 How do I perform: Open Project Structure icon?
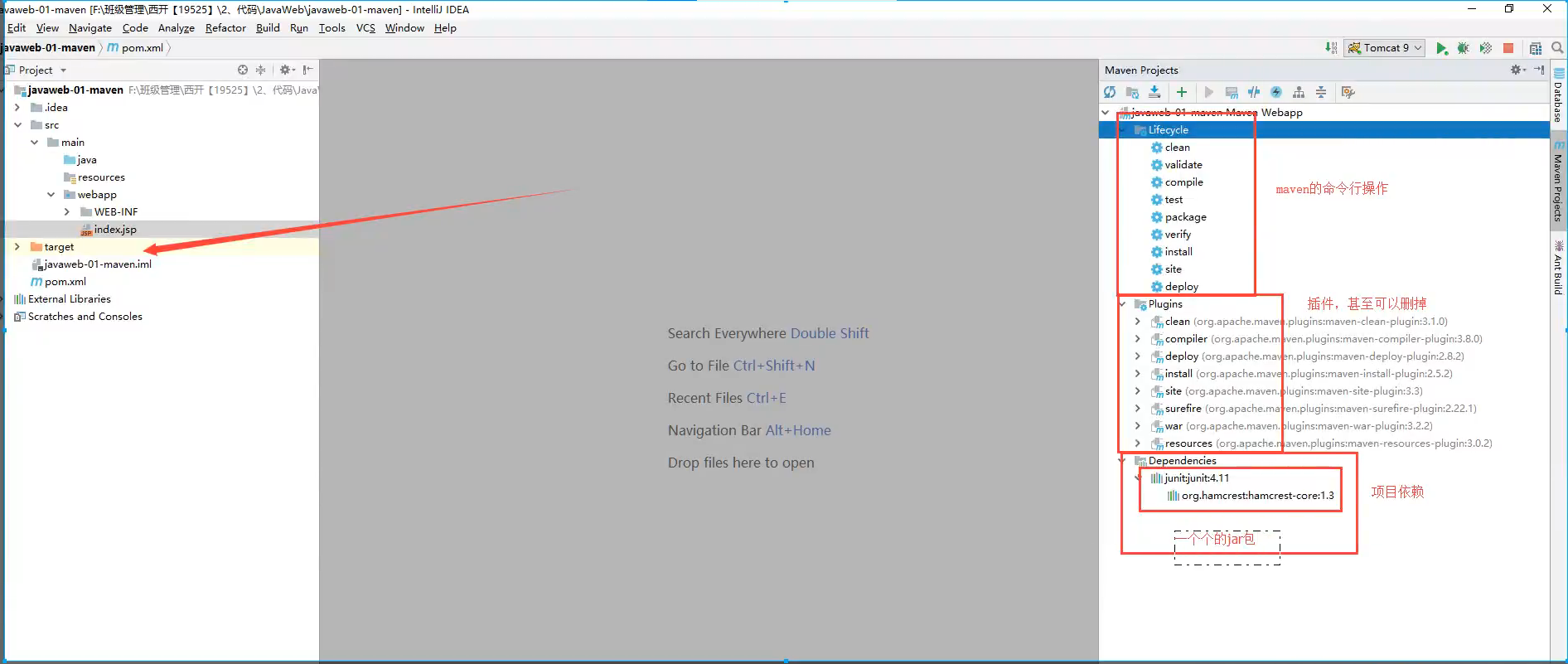(x=1536, y=48)
